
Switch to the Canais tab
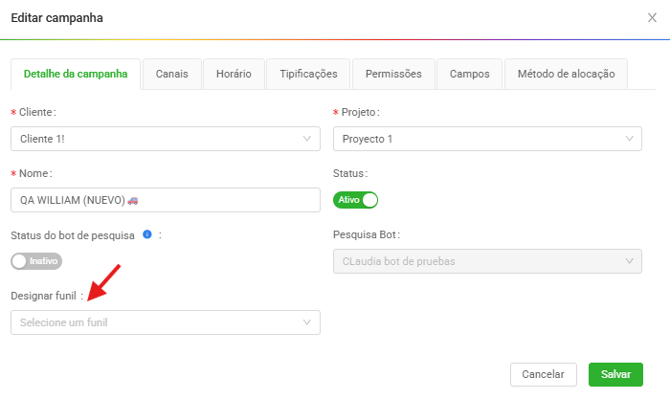pos(172,74)
